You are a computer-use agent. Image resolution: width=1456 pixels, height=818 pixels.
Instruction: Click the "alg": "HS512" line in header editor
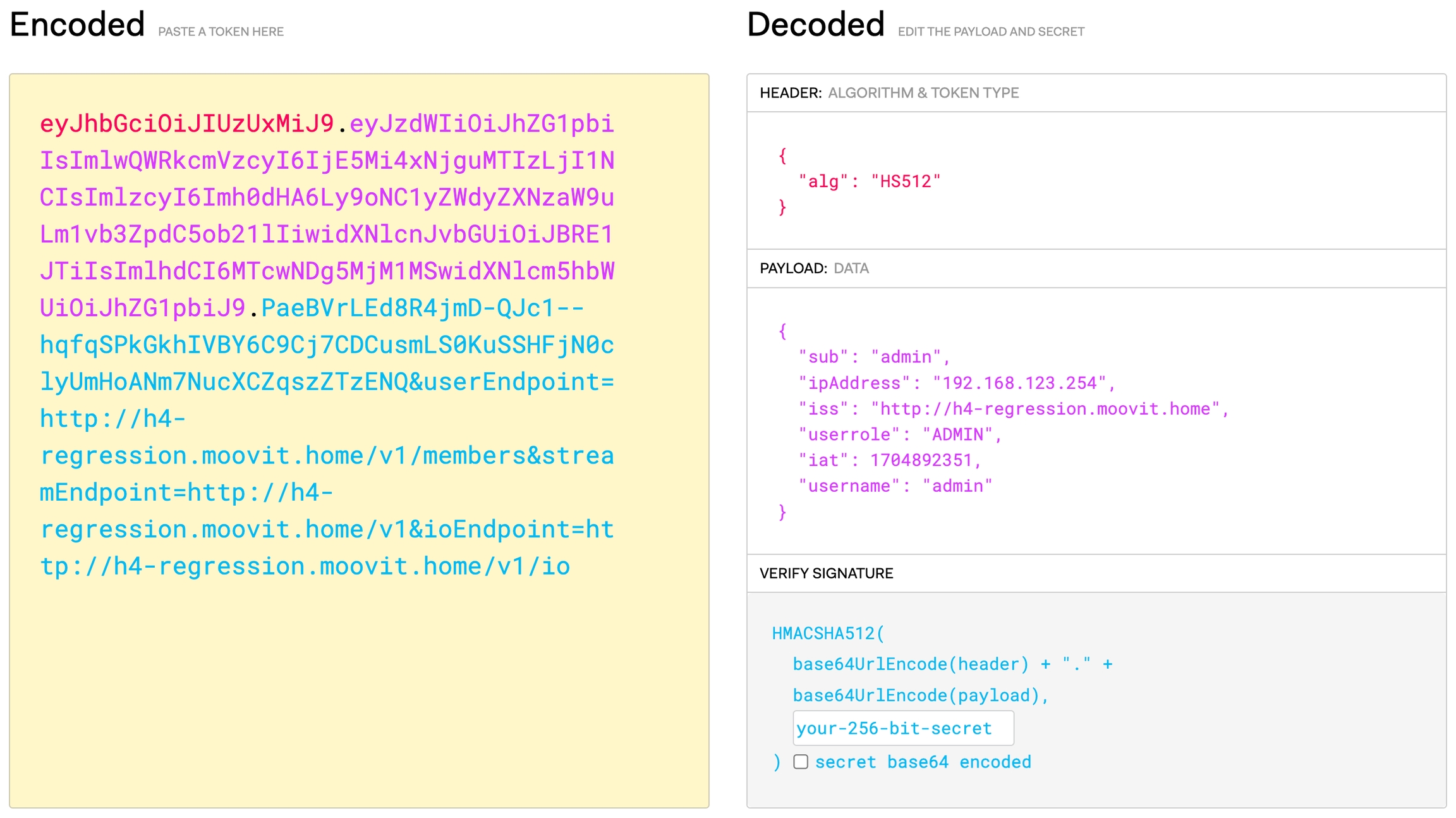869,182
